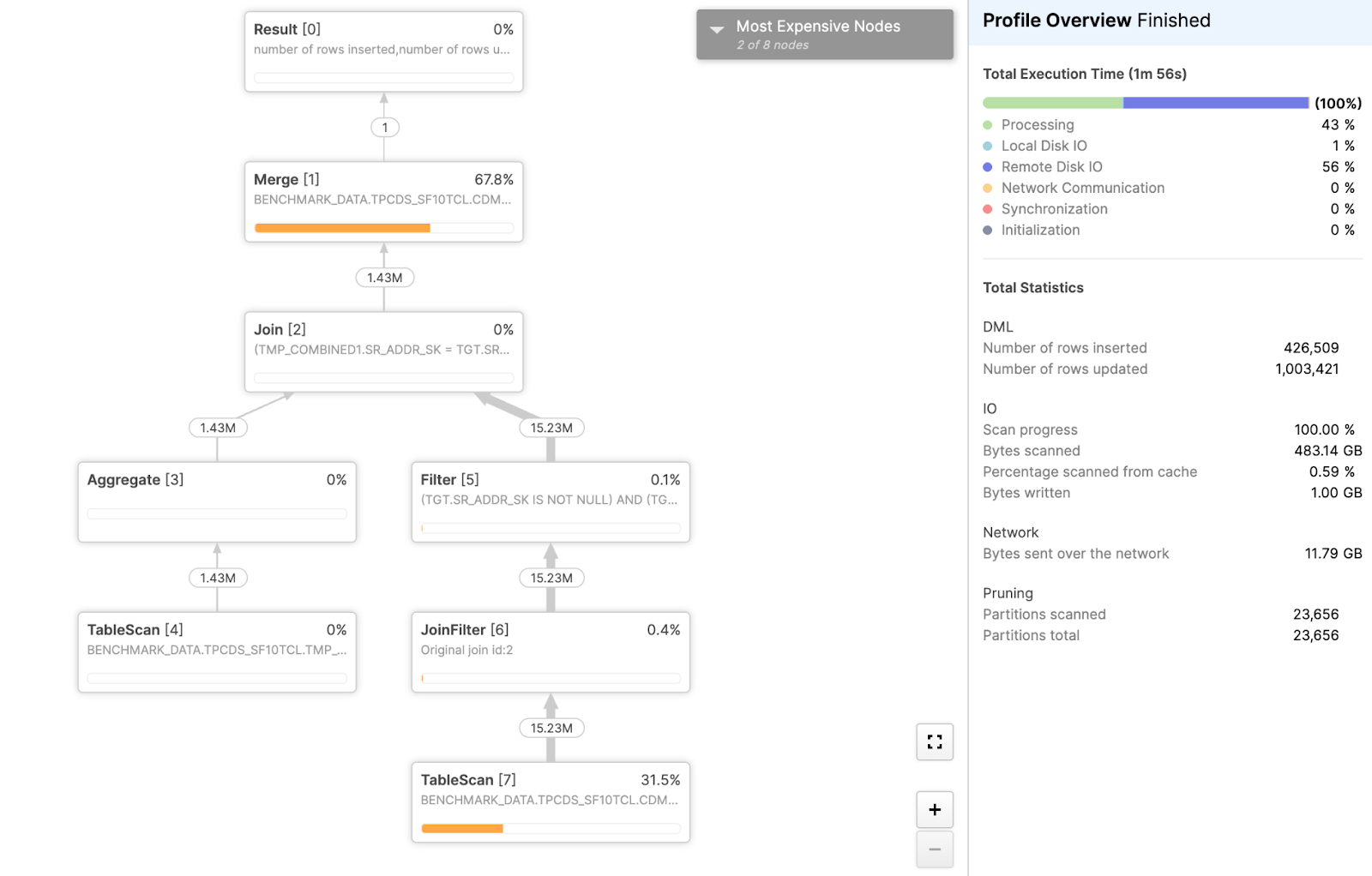The width and height of the screenshot is (1372, 876).
Task: Click the total execution time bar
Action: [x=1145, y=103]
